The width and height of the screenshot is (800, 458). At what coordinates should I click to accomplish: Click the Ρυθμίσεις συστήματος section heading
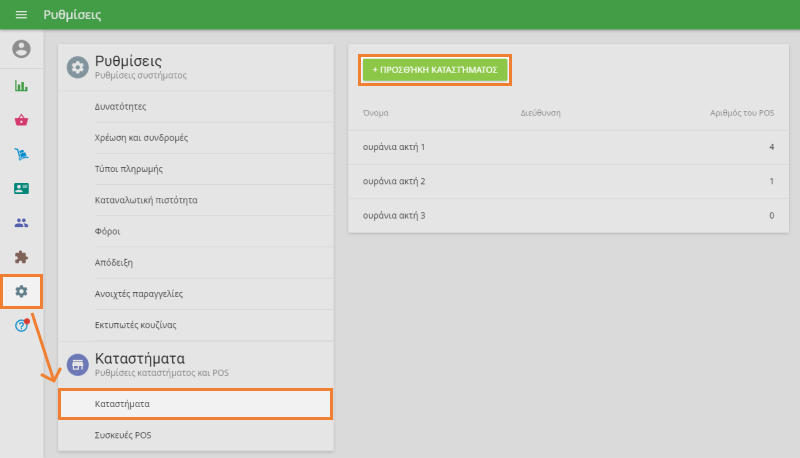tap(141, 75)
